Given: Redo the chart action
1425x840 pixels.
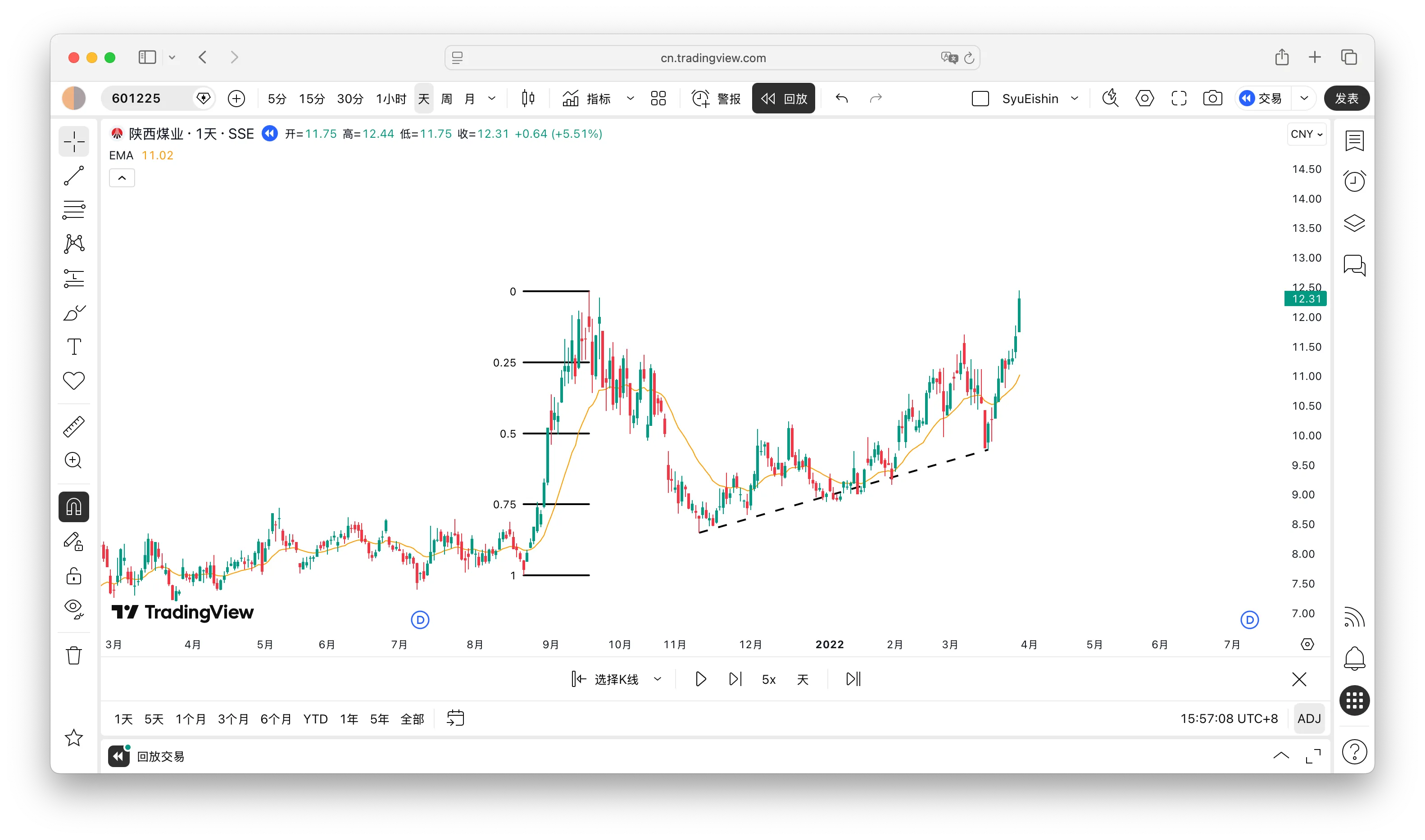Looking at the screenshot, I should (876, 99).
